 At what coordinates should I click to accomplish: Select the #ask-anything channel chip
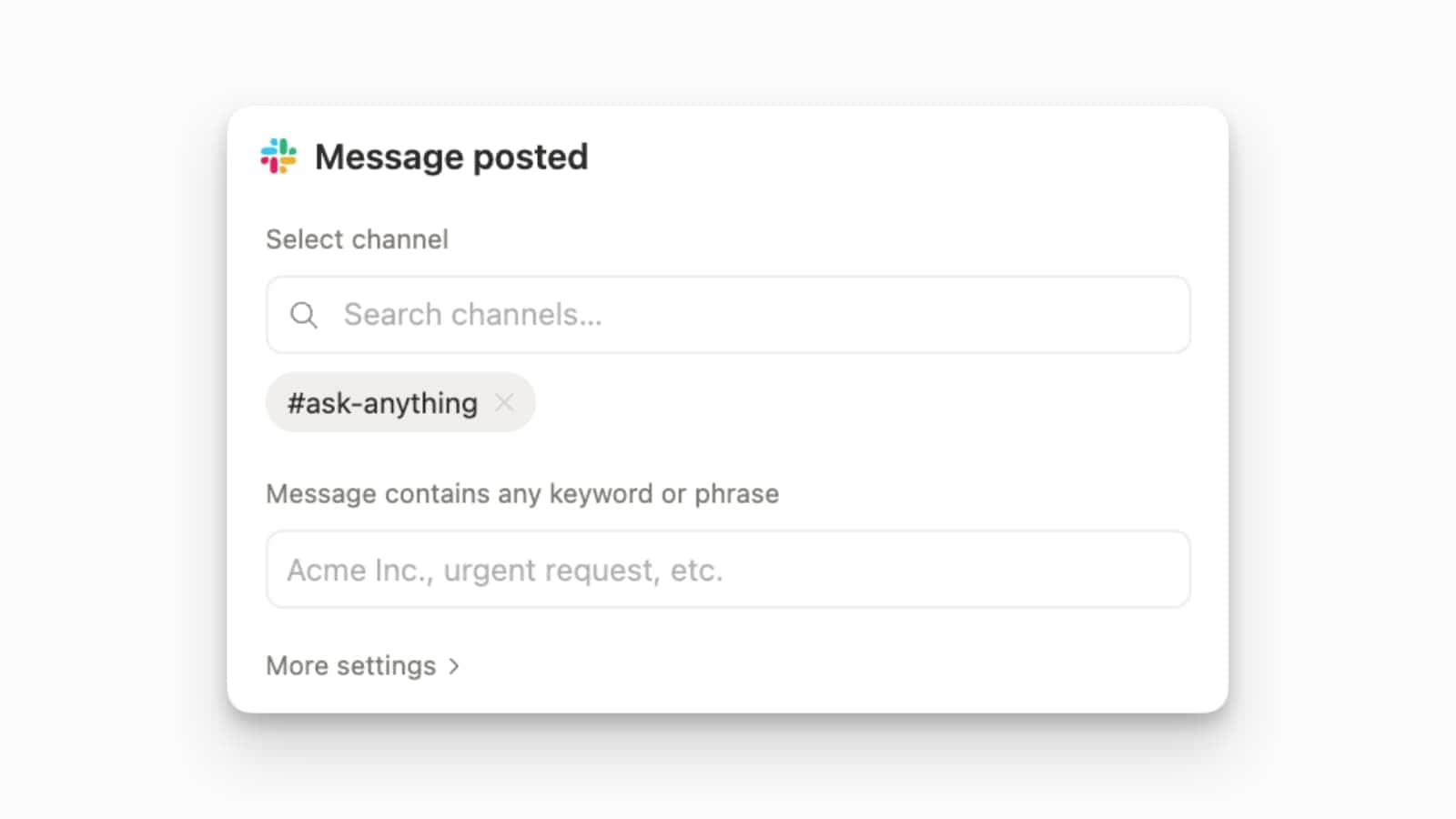[x=382, y=402]
